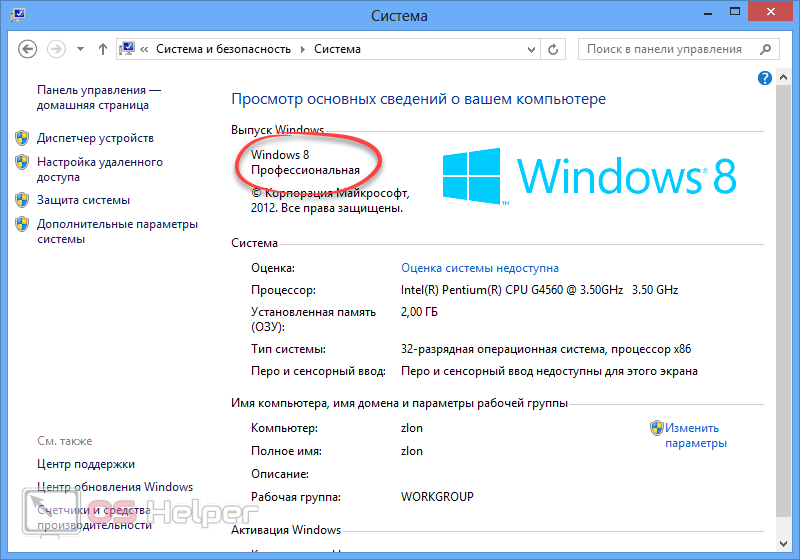Go back with the Back arrow button
The width and height of the screenshot is (800, 560).
(x=28, y=49)
